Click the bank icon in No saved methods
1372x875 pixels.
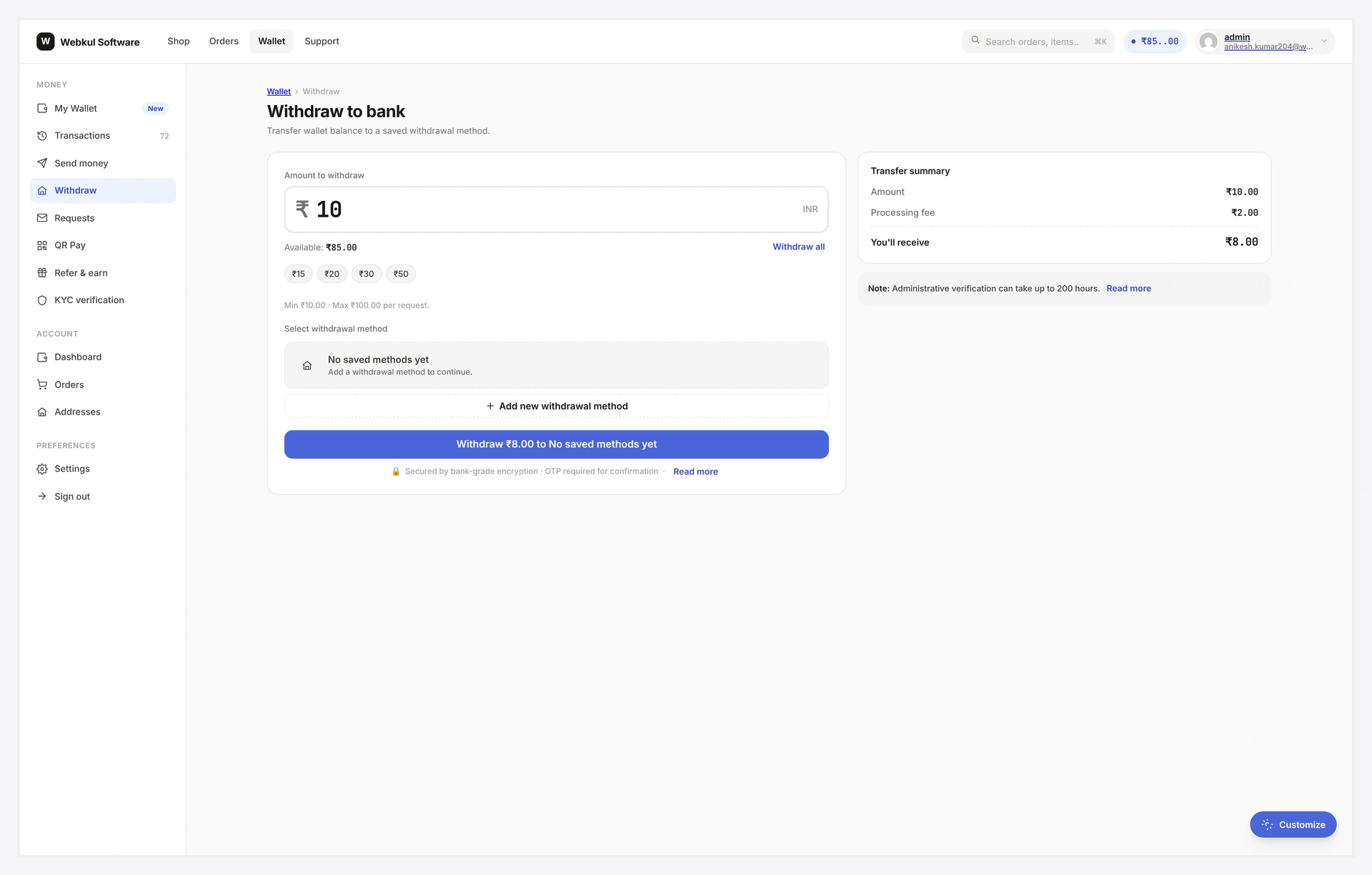307,365
